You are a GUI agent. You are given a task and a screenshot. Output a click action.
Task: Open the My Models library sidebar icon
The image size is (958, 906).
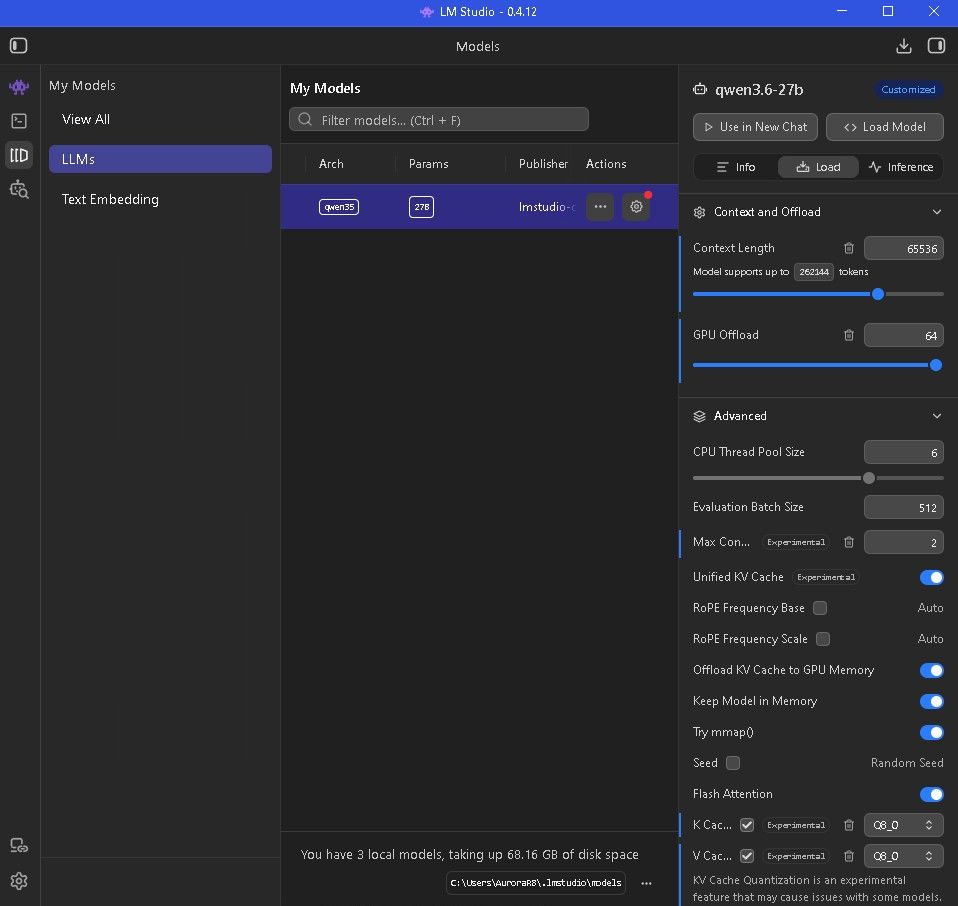[19, 155]
